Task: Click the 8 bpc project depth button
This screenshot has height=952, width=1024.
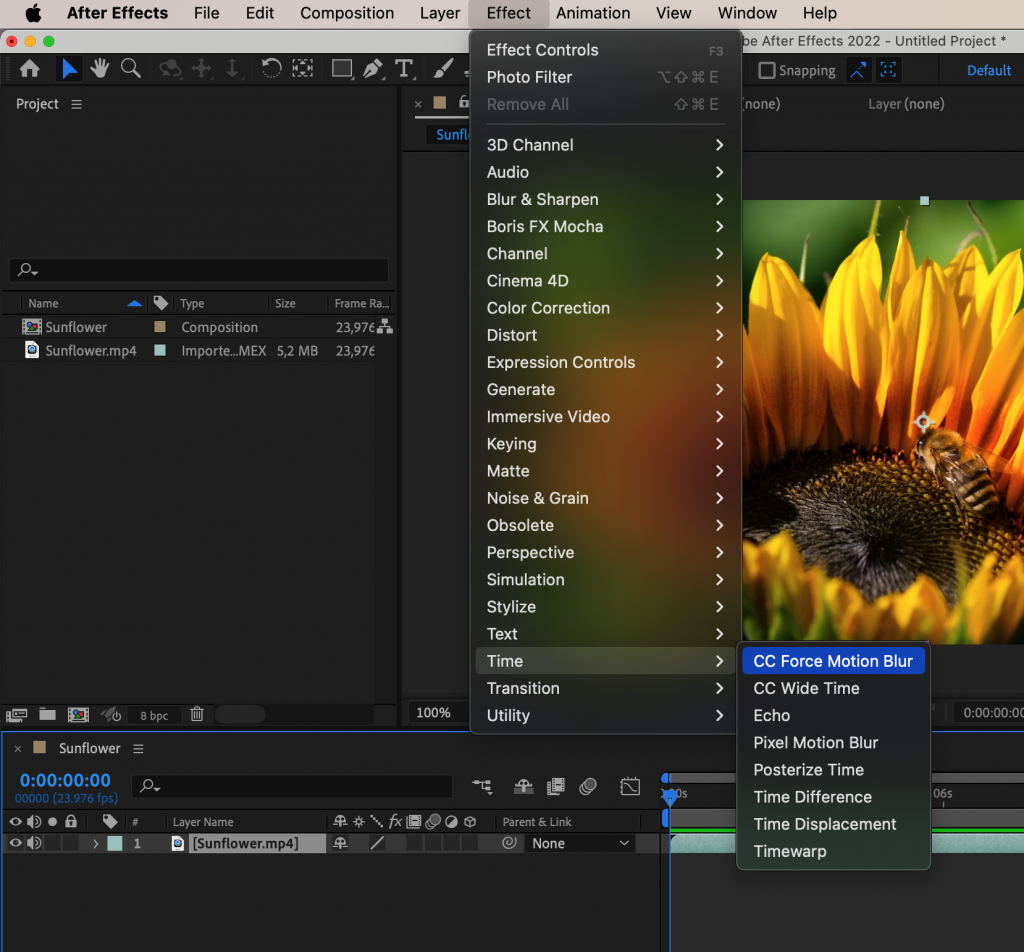Action: pos(154,715)
